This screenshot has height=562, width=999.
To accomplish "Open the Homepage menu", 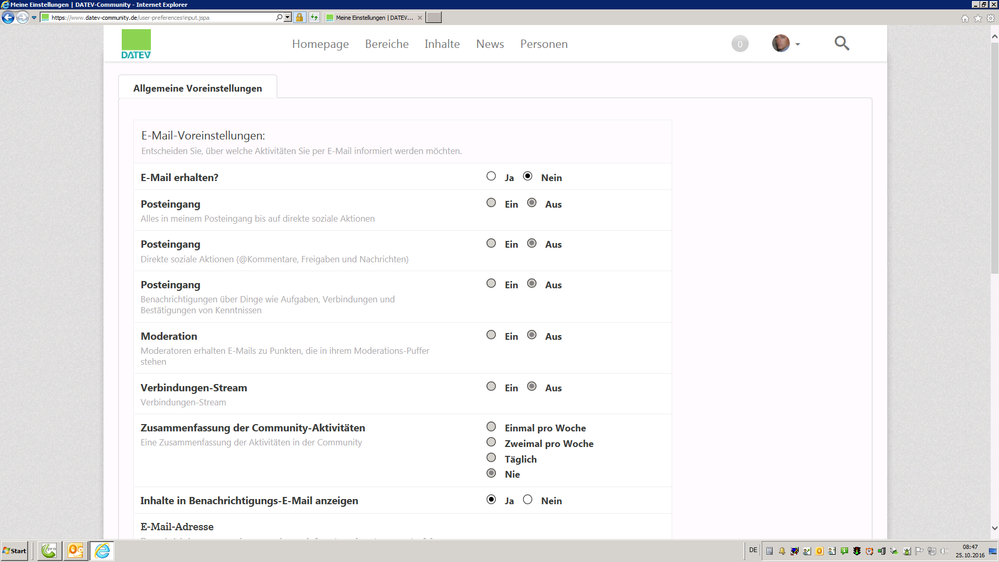I will point(320,44).
